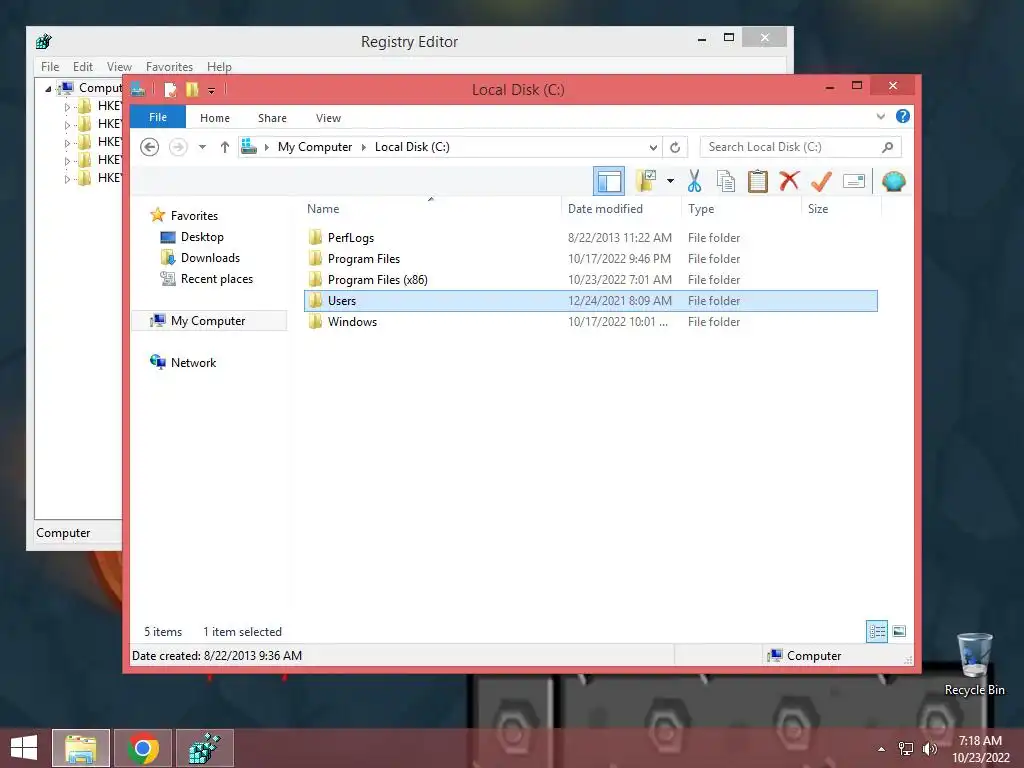Go up one folder level
This screenshot has height=768, width=1024.
coord(225,147)
